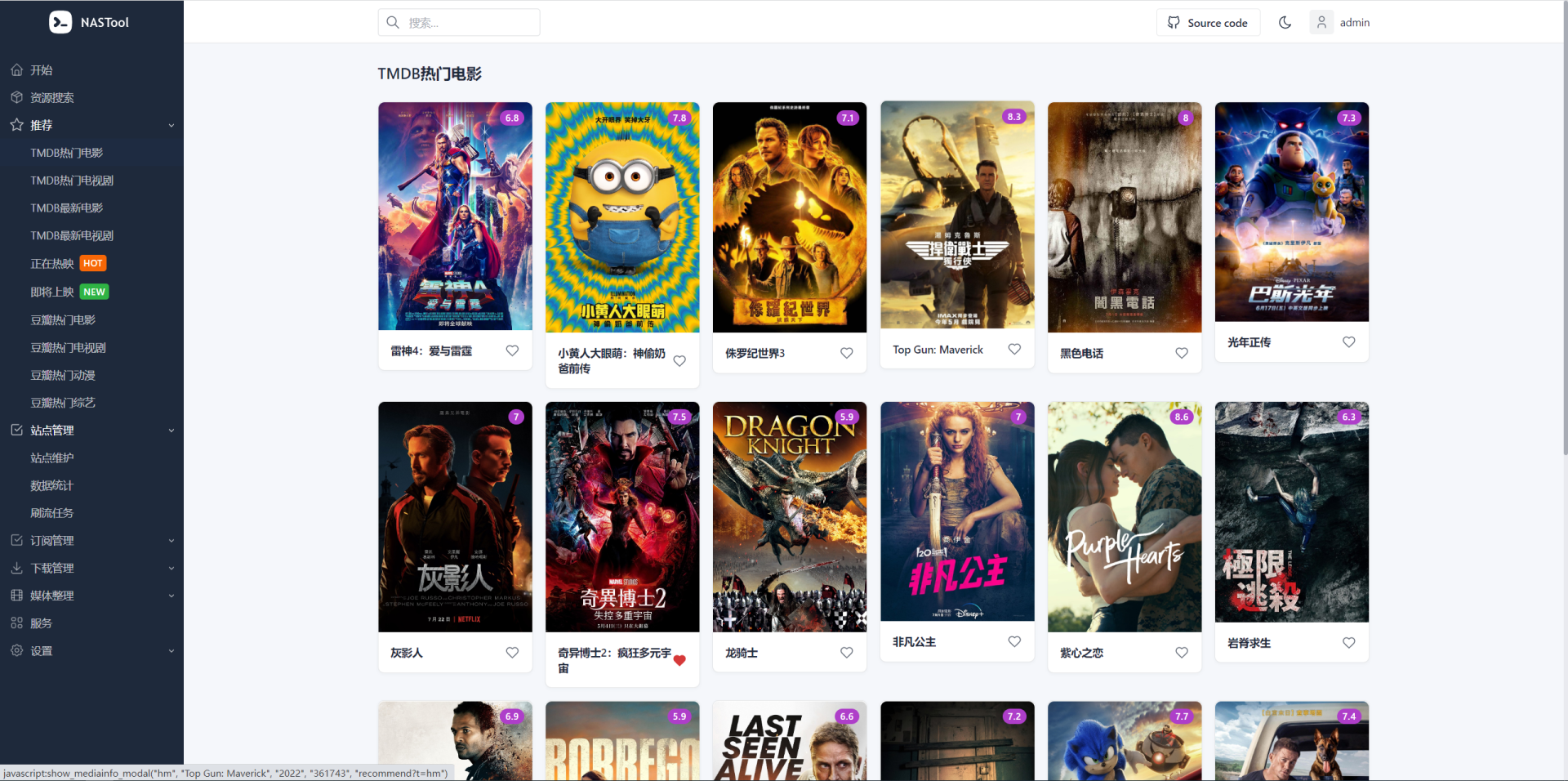
Task: Click the 8.3 rating badge on Top Gun
Action: point(1014,117)
